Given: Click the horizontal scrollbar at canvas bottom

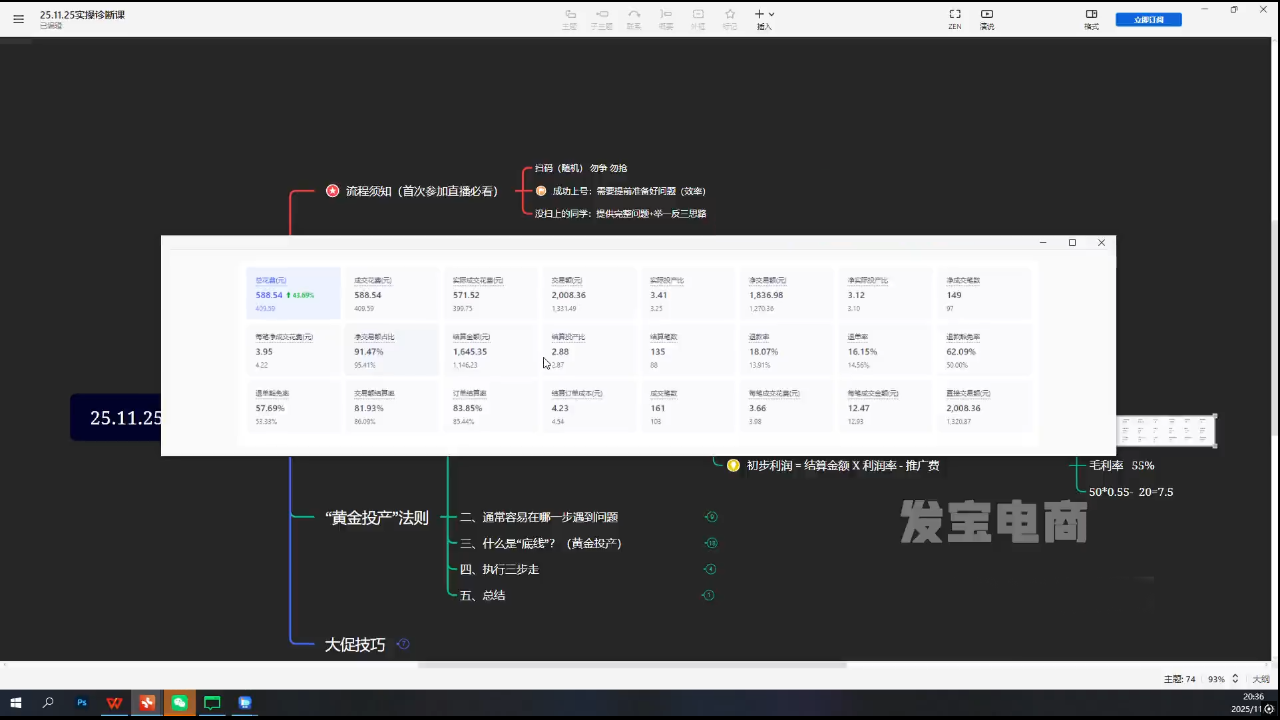Looking at the screenshot, I should coord(632,664).
